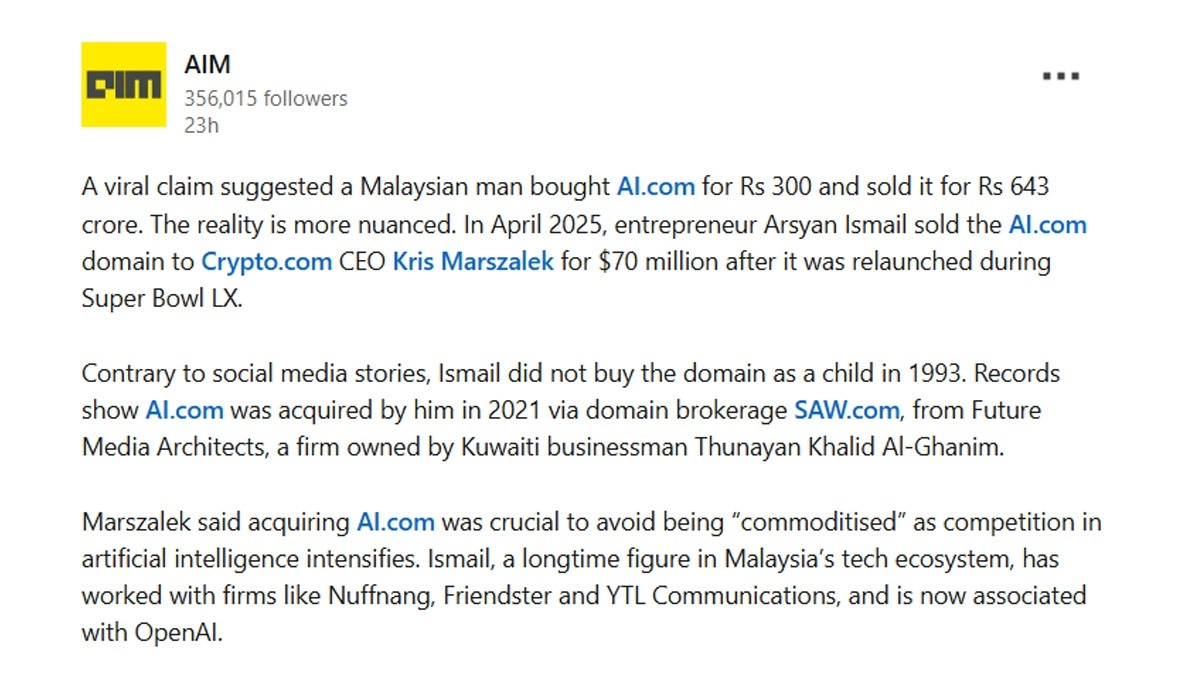Click the 356,015 followers count
The image size is (1200, 675).
click(x=265, y=98)
